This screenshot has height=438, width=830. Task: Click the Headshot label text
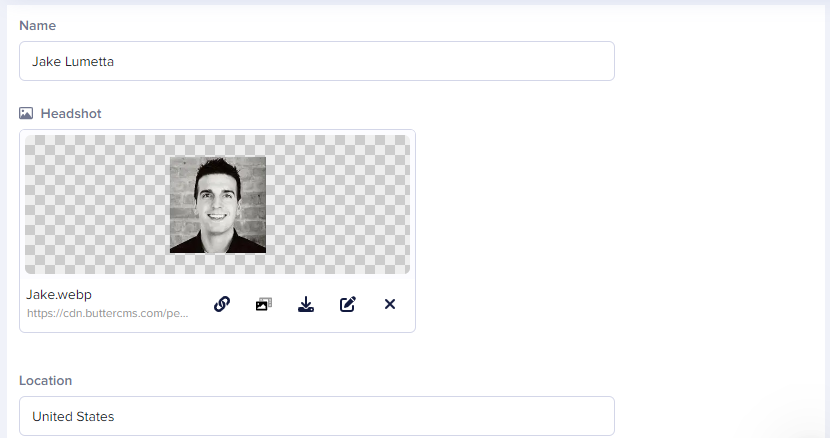(x=71, y=113)
